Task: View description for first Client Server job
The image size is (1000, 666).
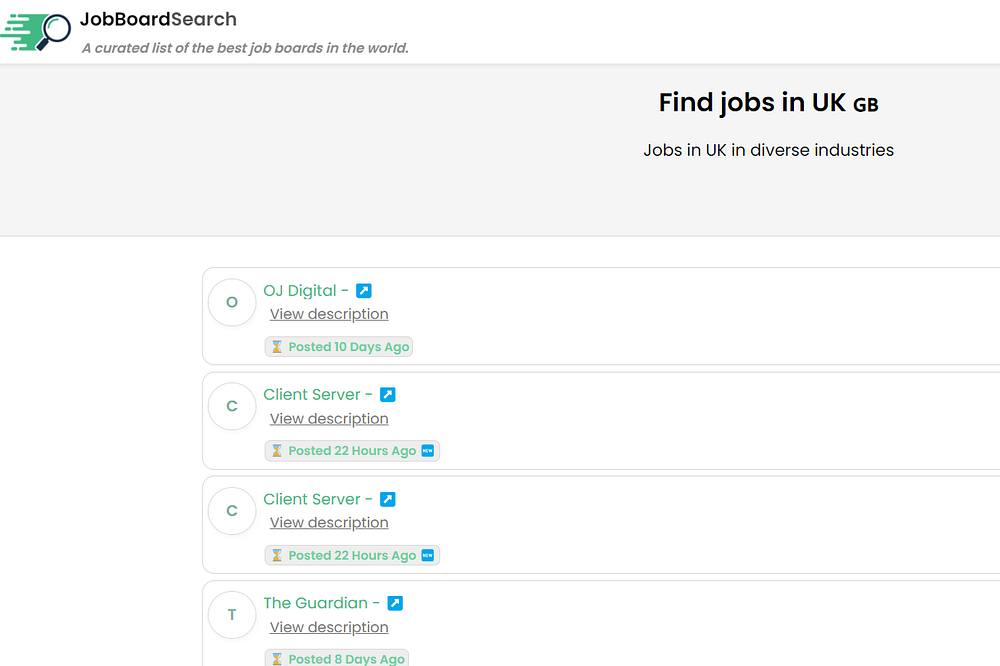Action: pyautogui.click(x=329, y=419)
